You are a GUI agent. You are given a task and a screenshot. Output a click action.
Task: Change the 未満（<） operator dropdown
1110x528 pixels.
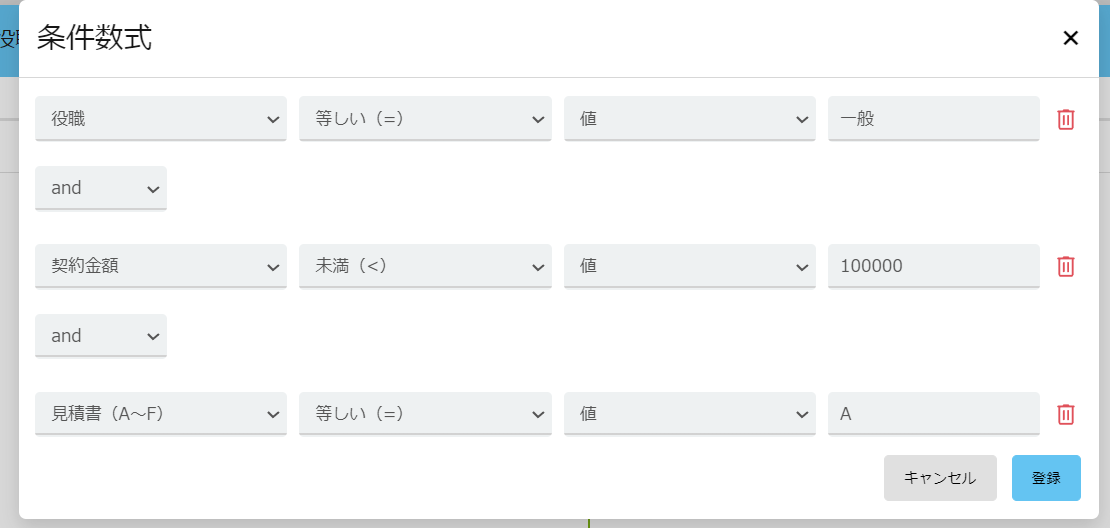coord(425,266)
